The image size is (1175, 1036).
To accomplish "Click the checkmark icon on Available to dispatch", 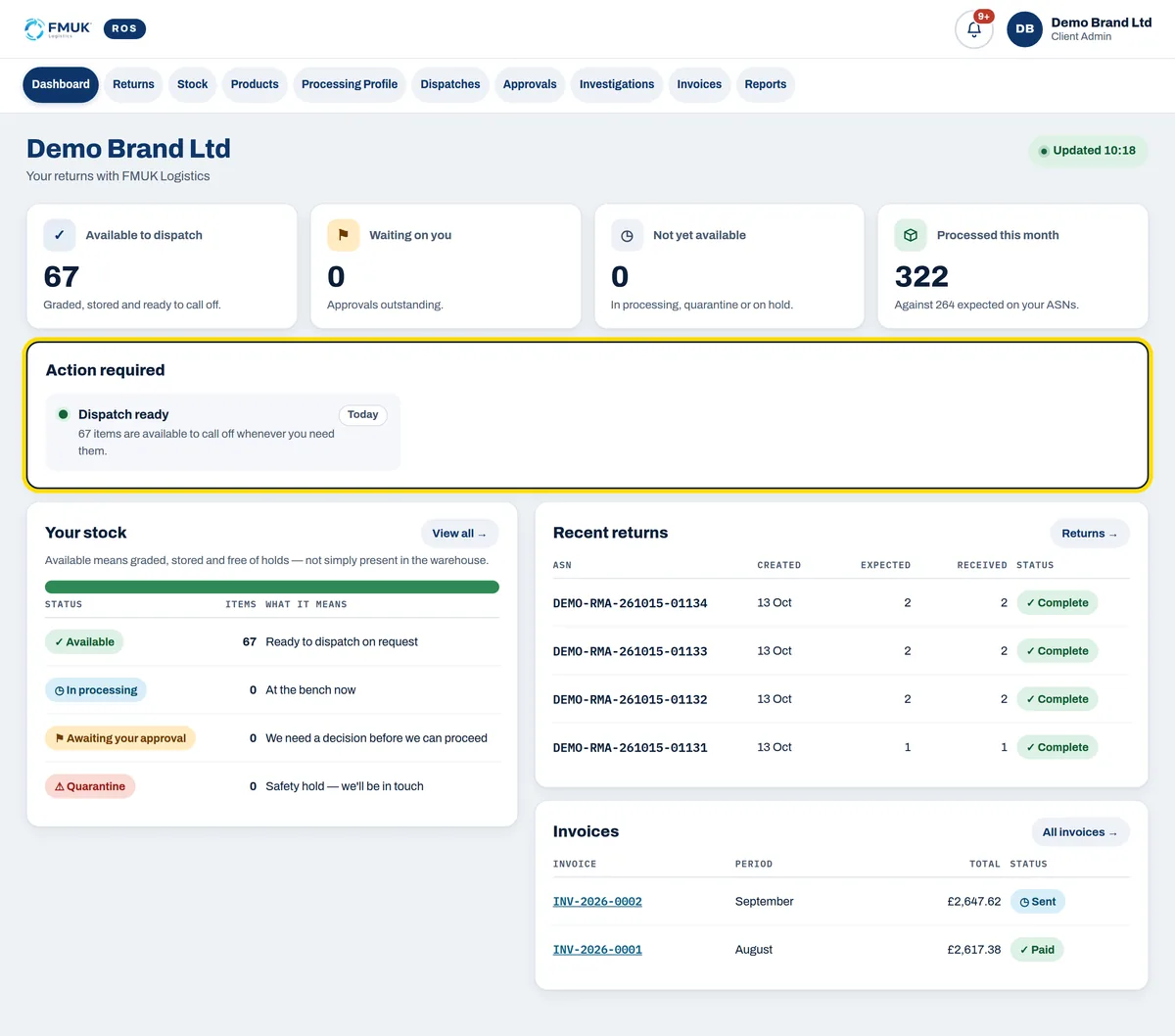I will pos(60,235).
